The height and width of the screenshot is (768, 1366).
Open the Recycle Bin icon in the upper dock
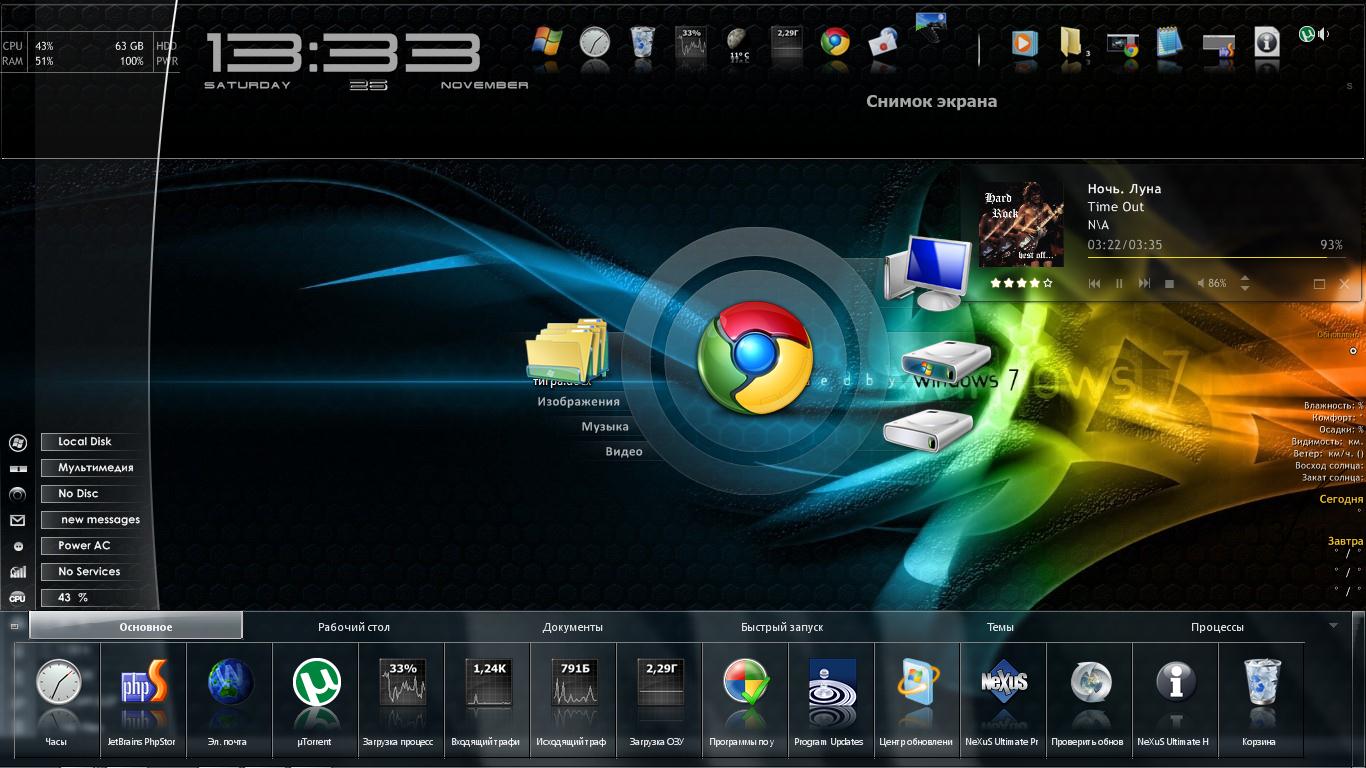pos(642,42)
